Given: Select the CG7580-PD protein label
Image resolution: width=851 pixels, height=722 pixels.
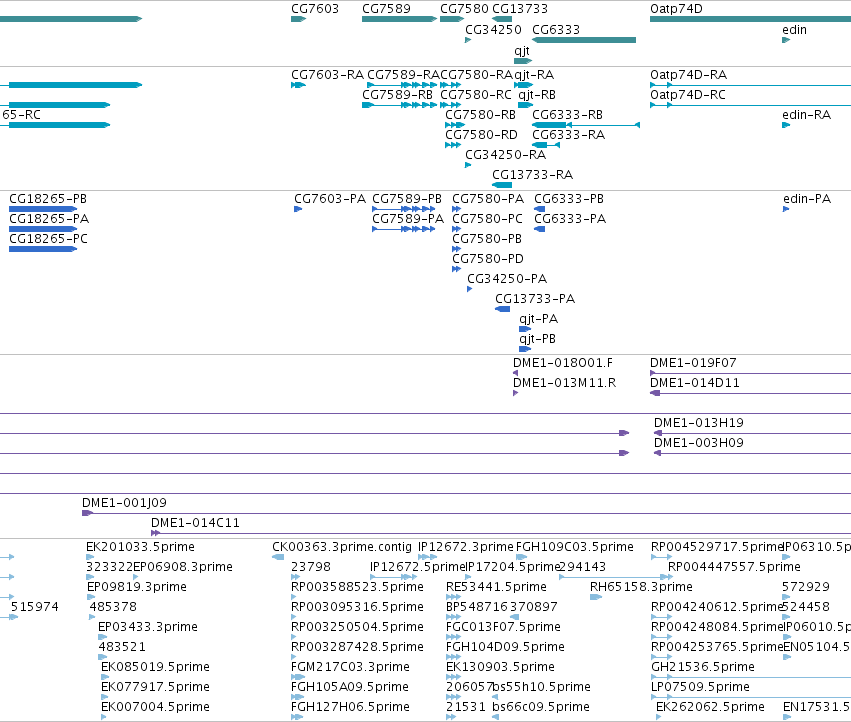Looking at the screenshot, I should 488,259.
